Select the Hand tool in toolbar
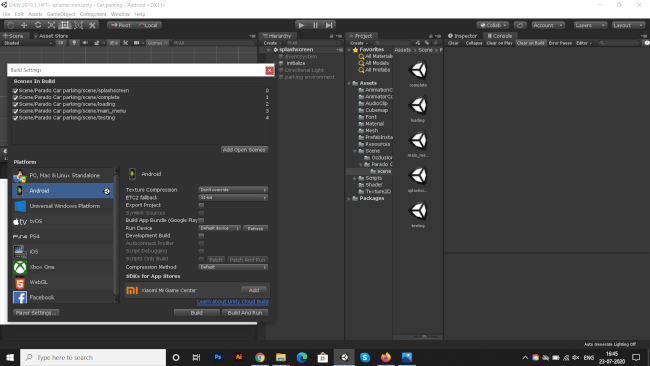 [x=11, y=25]
